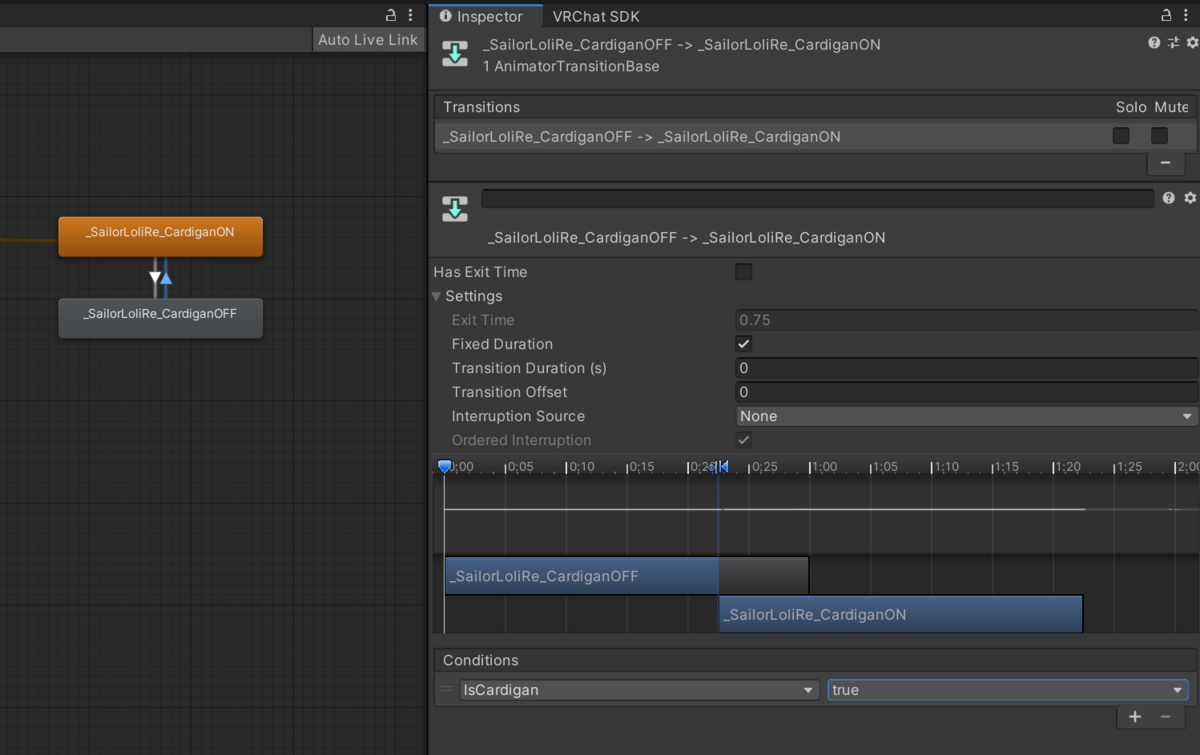Screen dimensions: 1200x755
Task: Open Inspector header preset sliders icon
Action: tap(1173, 43)
